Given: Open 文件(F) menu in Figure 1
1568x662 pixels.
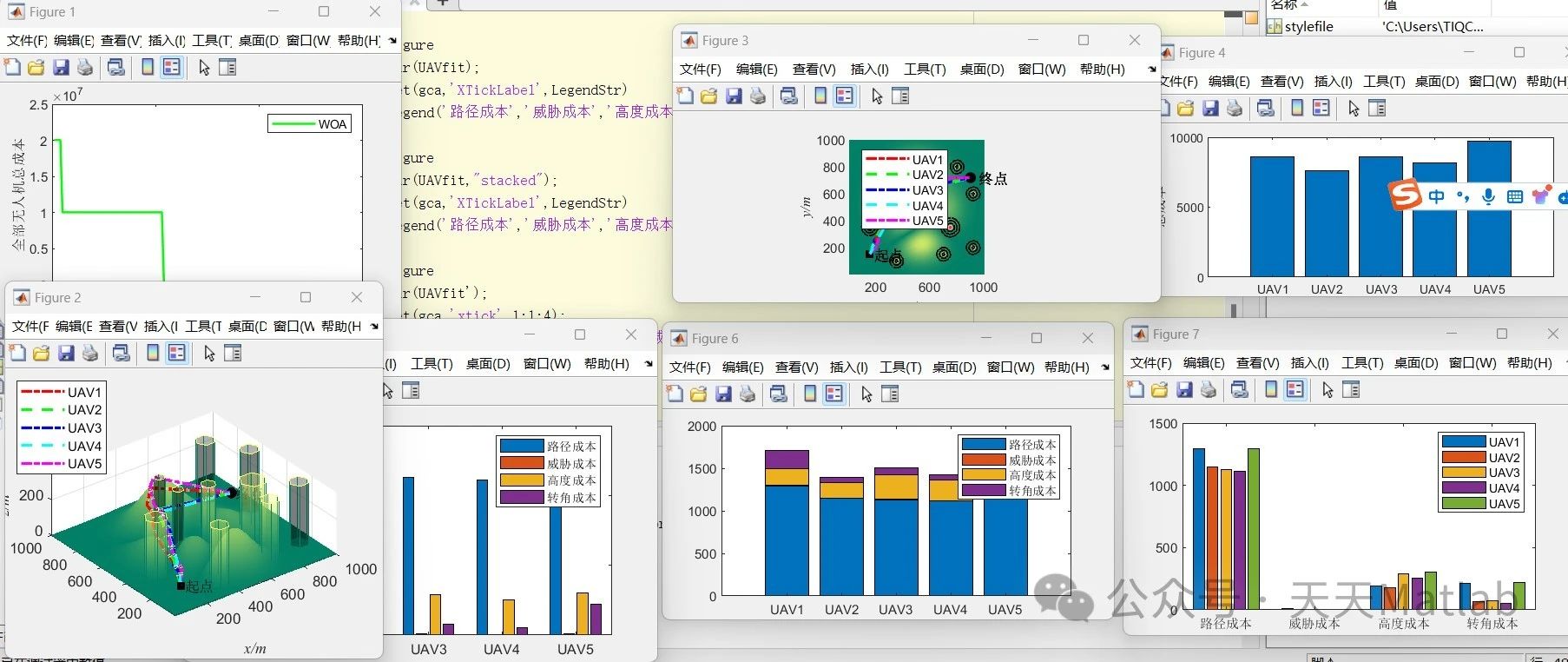Looking at the screenshot, I should [27, 40].
